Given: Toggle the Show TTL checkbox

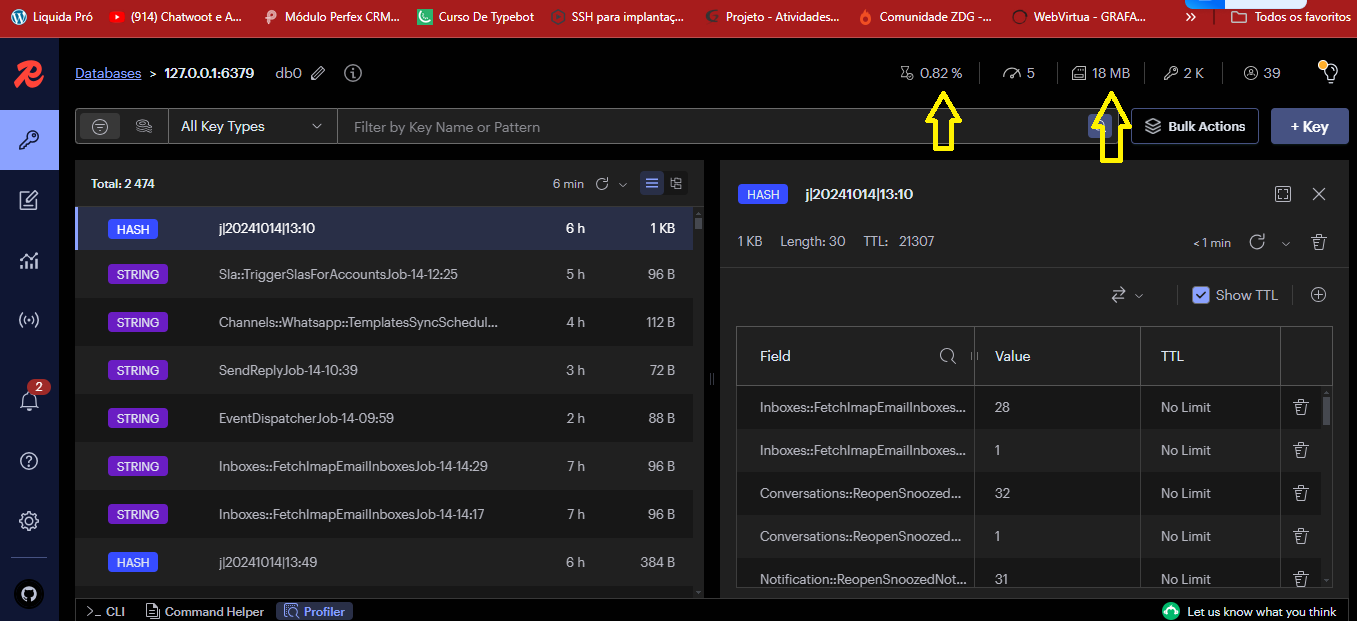Looking at the screenshot, I should [1201, 295].
